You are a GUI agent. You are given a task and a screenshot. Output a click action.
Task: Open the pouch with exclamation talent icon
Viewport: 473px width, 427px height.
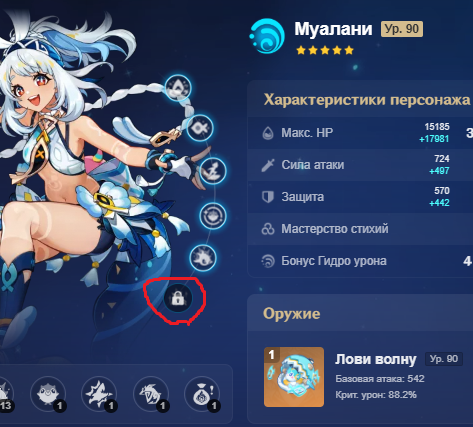pyautogui.click(x=202, y=394)
